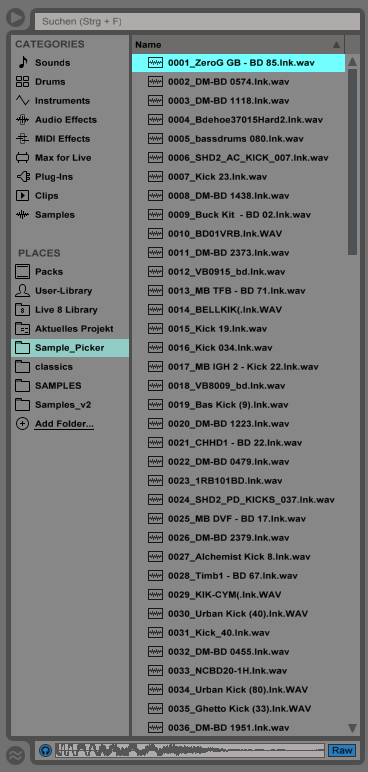This screenshot has height=772, width=368.
Task: Click the Add Folder... link
Action: click(64, 424)
